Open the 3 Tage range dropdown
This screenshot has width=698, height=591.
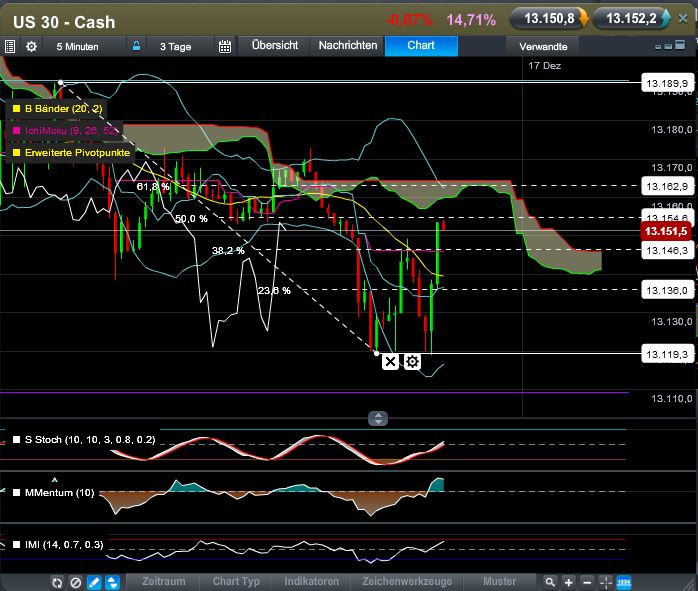(x=175, y=46)
